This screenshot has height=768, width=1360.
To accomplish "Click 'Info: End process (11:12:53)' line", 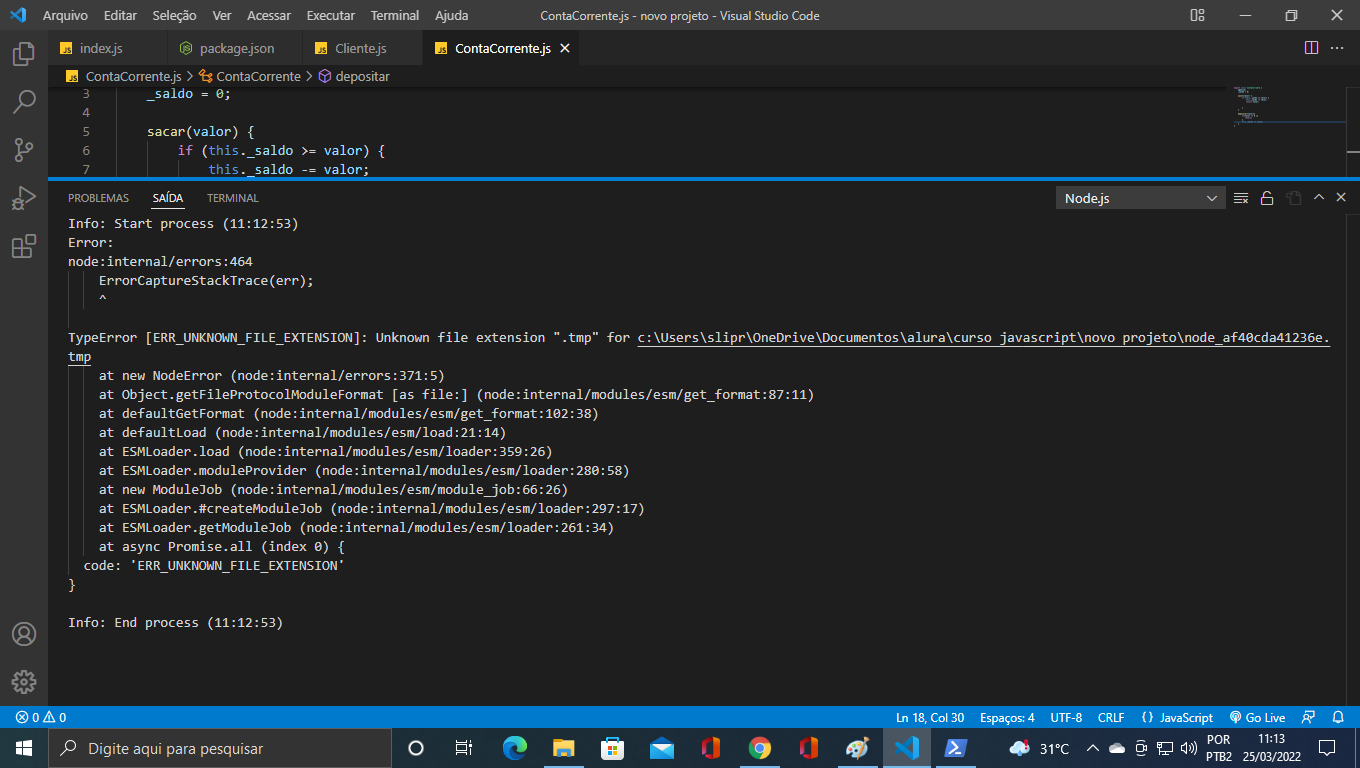I will [175, 623].
